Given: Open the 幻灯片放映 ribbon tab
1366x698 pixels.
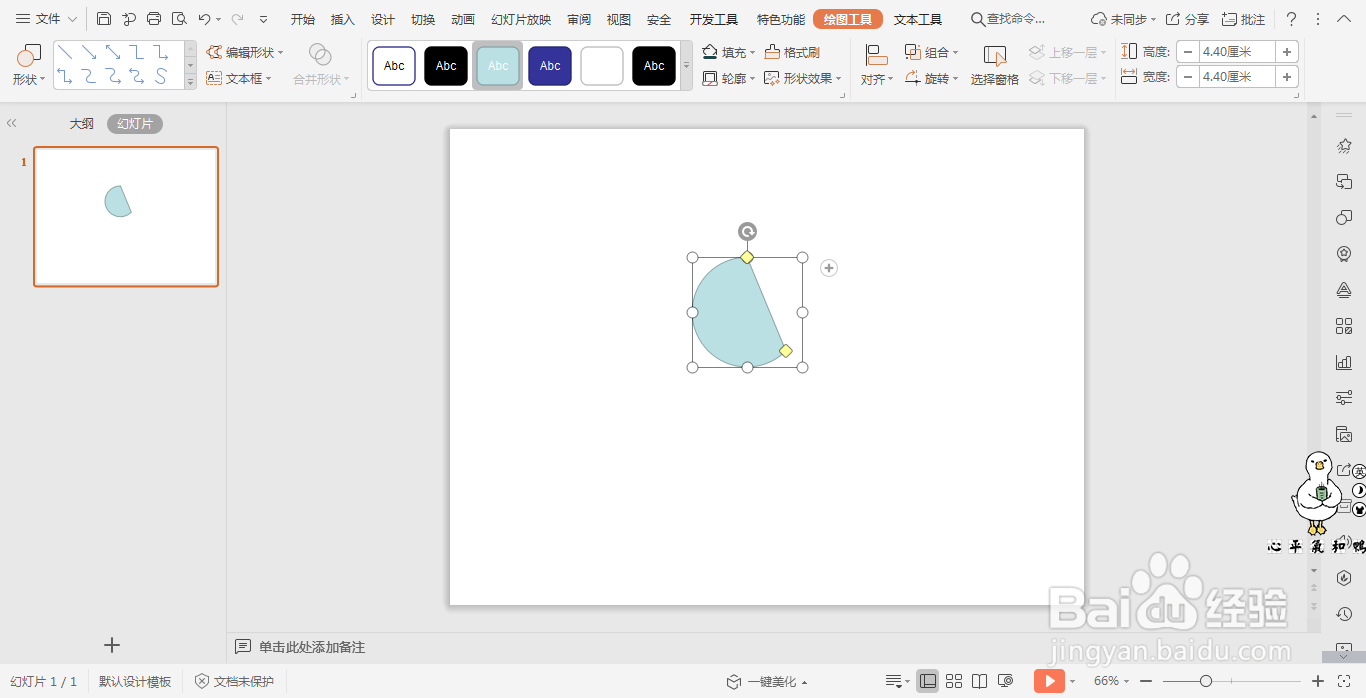Looking at the screenshot, I should (521, 19).
